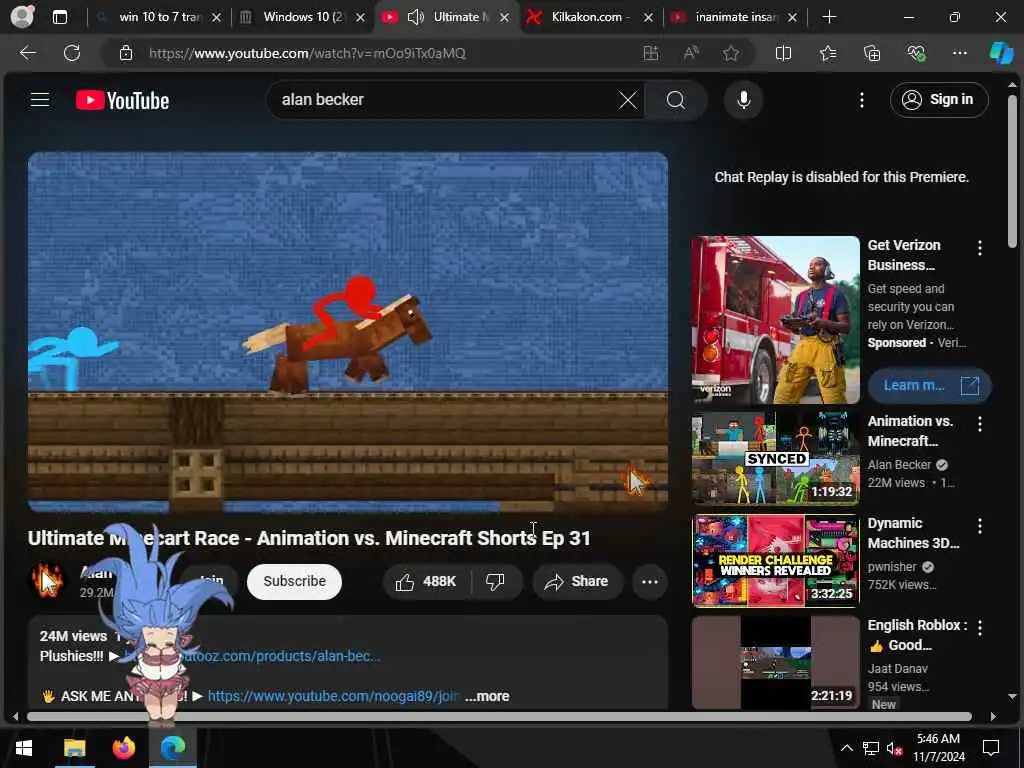Screen dimensions: 1024x768
Task: Open the YouTube guide hamburger menu
Action: coord(40,99)
